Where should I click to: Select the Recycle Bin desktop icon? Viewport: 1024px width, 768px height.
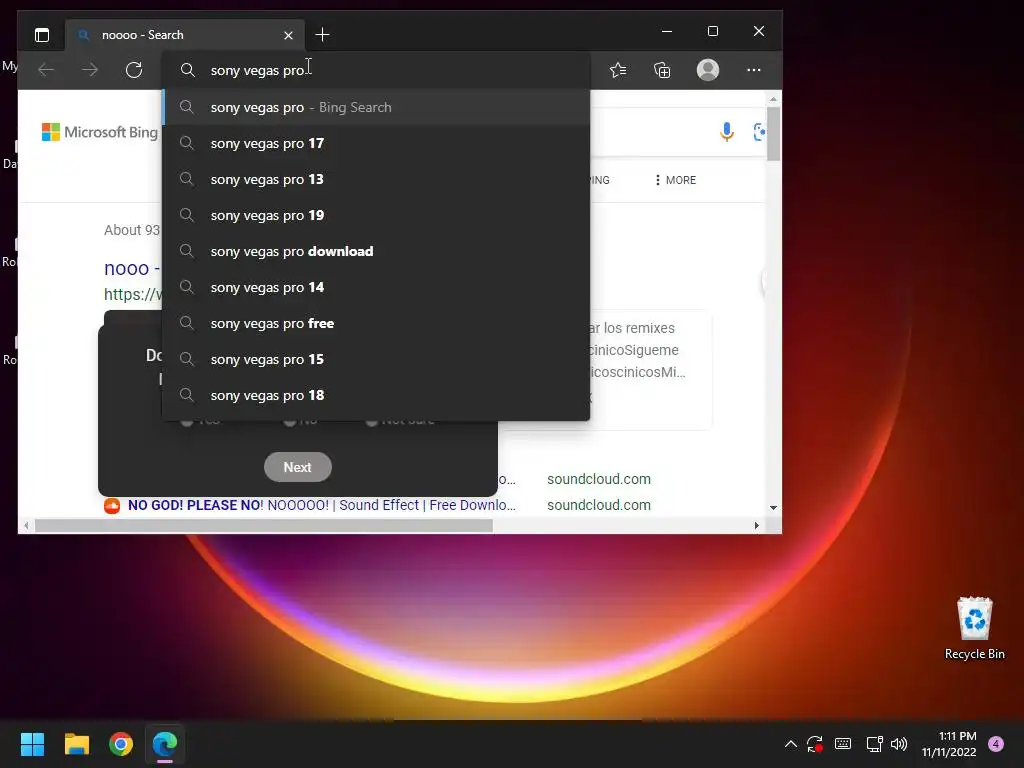pos(974,628)
